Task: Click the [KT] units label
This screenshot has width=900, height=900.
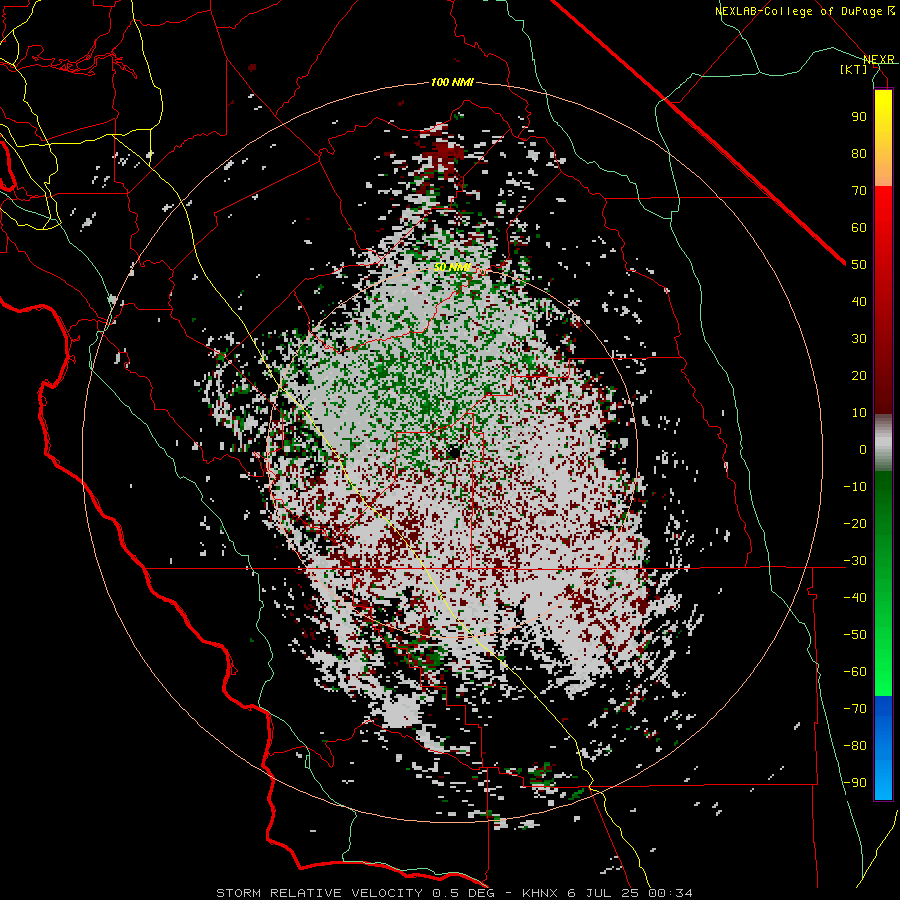Action: coord(854,69)
